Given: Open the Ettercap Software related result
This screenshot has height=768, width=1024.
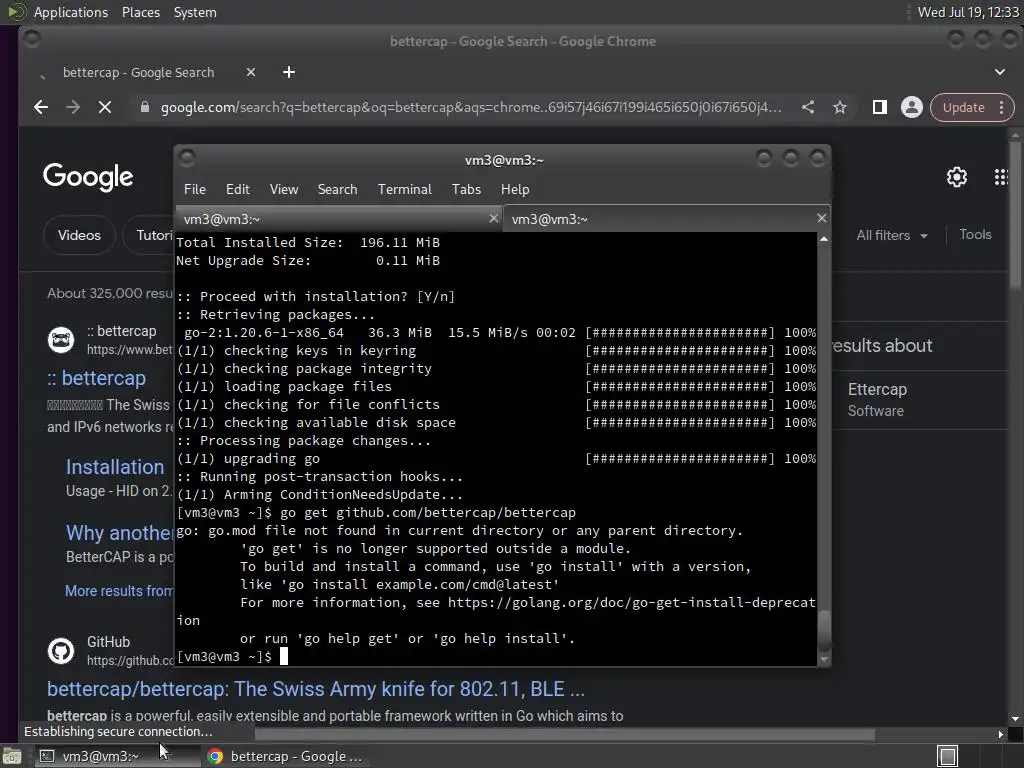Looking at the screenshot, I should tap(877, 400).
